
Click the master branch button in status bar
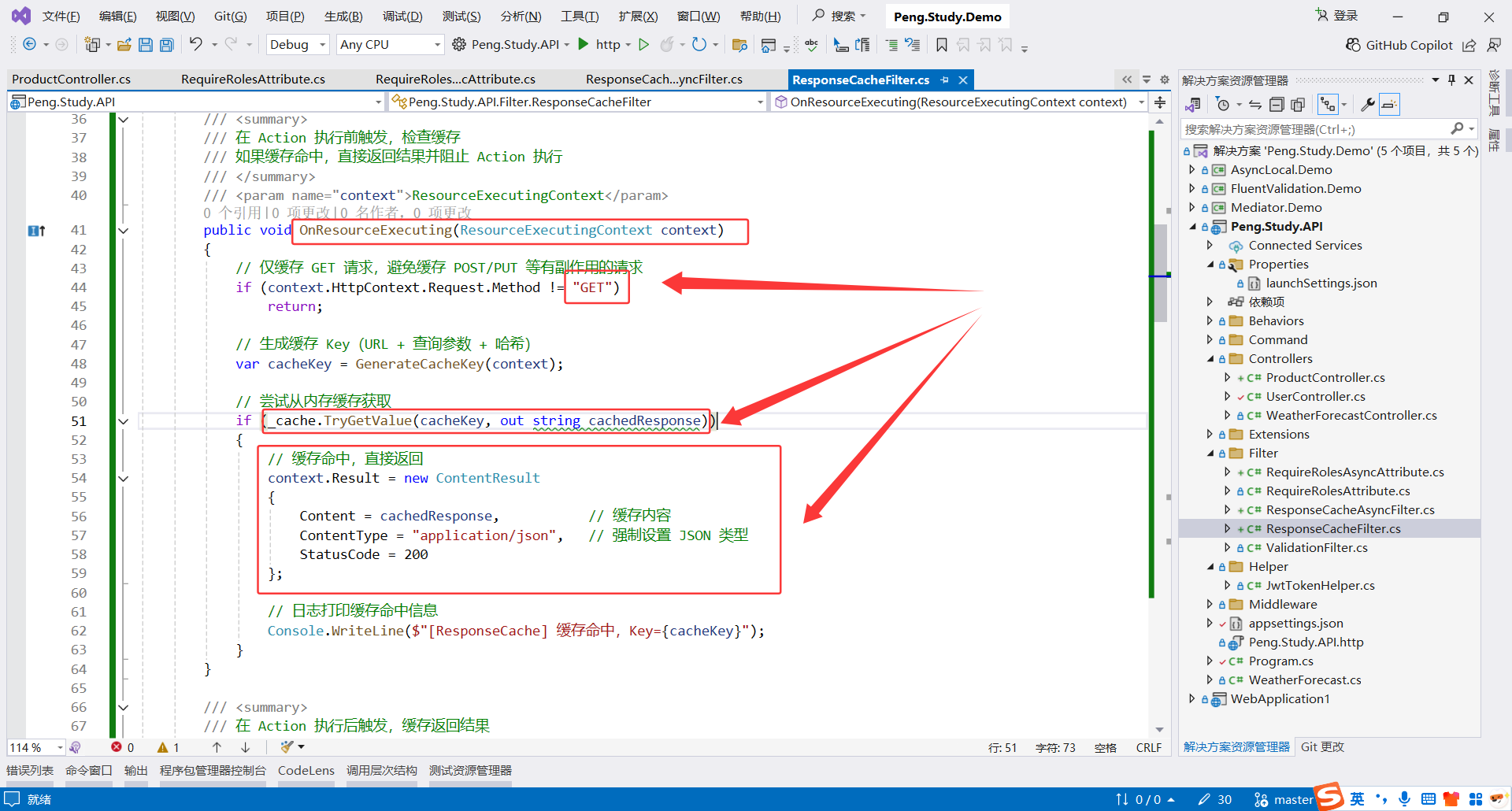[x=1284, y=799]
